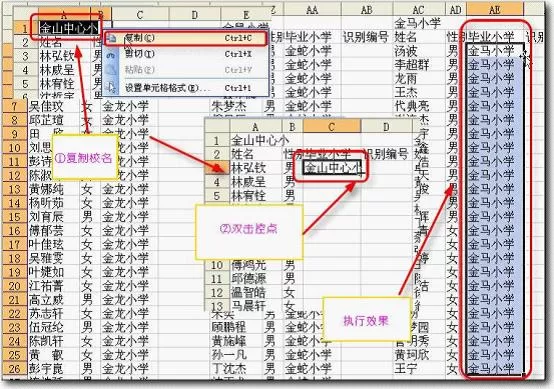Click the scissors icon beside 剪切(T)
Image resolution: width=554 pixels, height=389 pixels.
(111, 54)
